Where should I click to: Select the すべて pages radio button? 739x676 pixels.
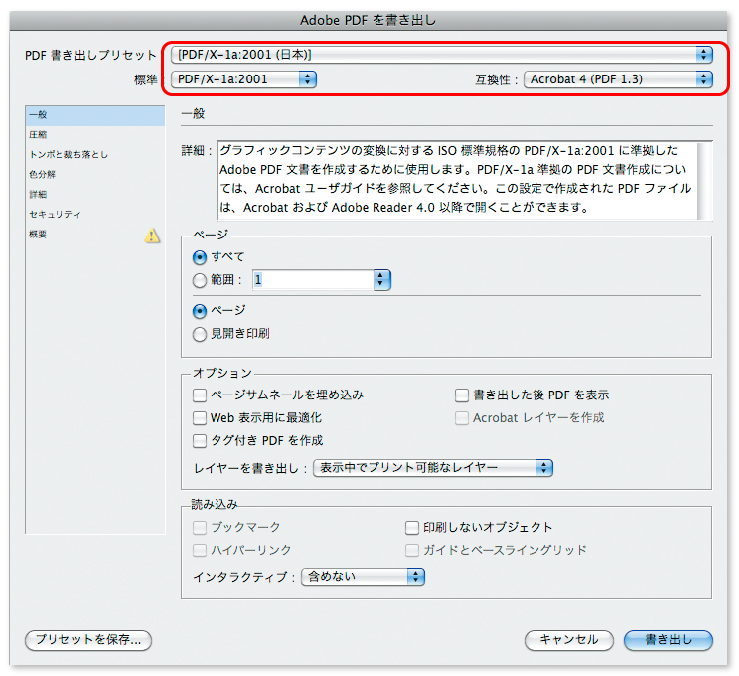click(200, 257)
